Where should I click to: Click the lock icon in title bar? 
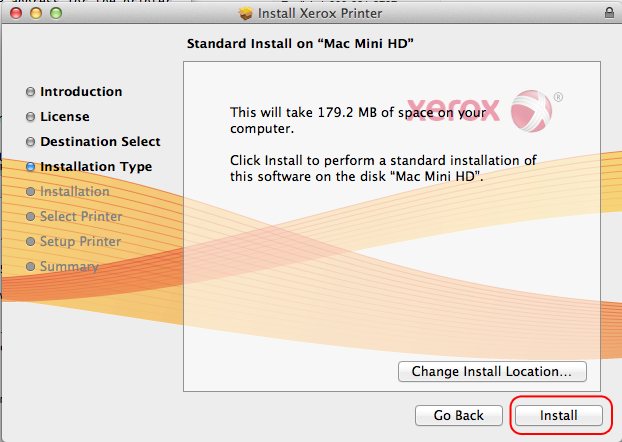610,14
